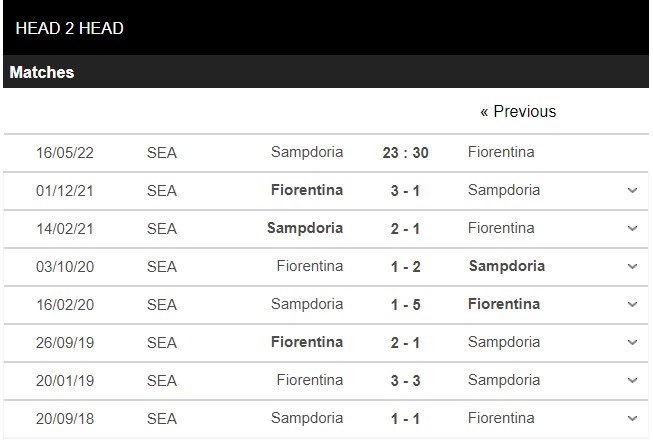The image size is (653, 444).
Task: Click the HEAD 2 HEAD title bar
Action: click(x=70, y=28)
